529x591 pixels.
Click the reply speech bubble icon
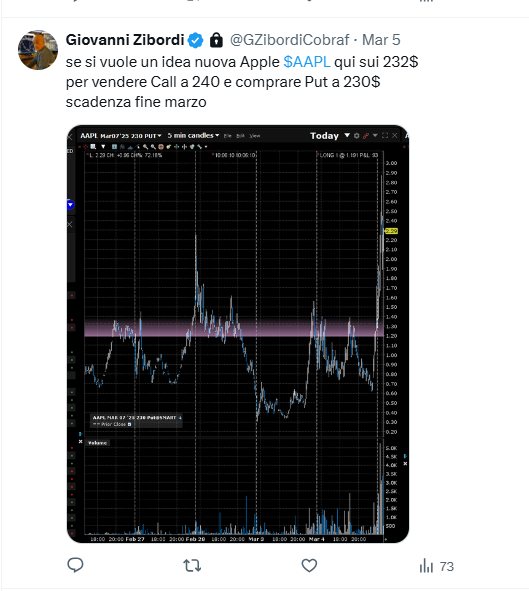tap(75, 565)
